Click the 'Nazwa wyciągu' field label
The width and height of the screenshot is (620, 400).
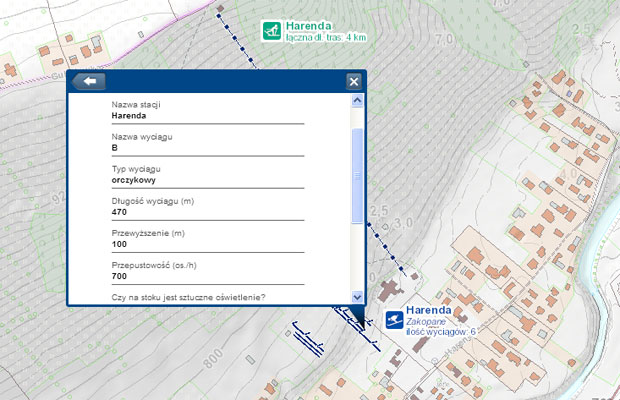pos(142,137)
